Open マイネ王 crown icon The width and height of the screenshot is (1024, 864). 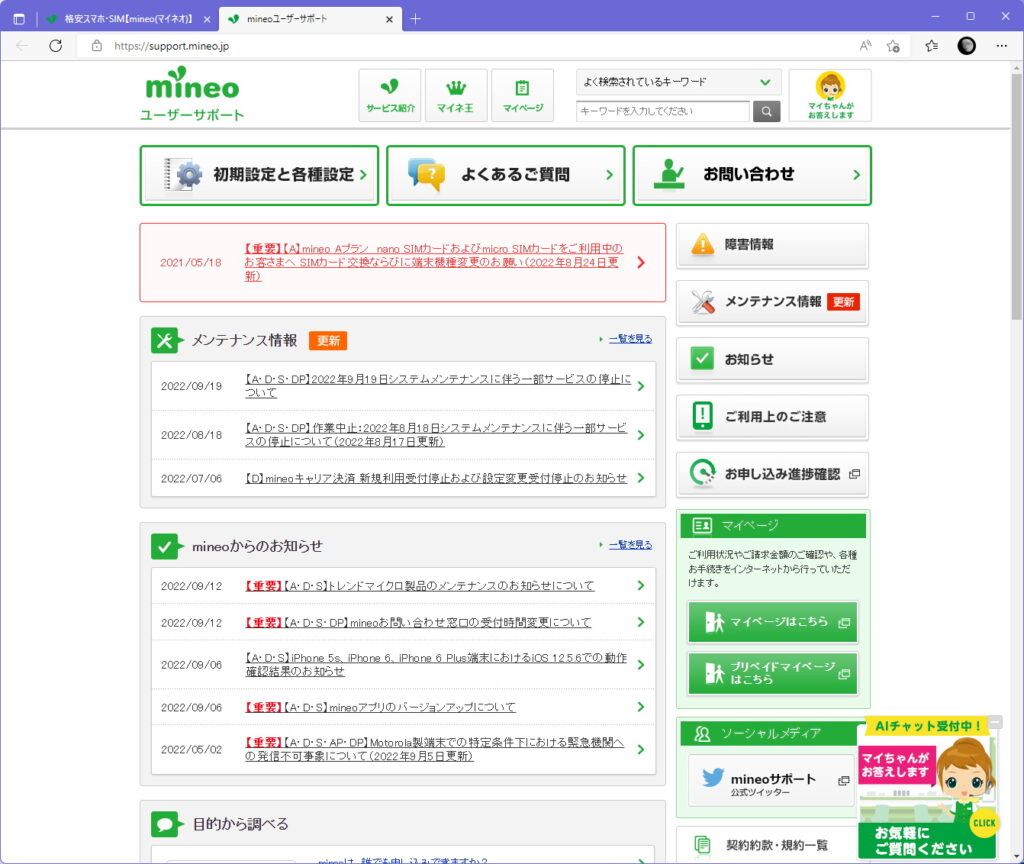tap(456, 95)
